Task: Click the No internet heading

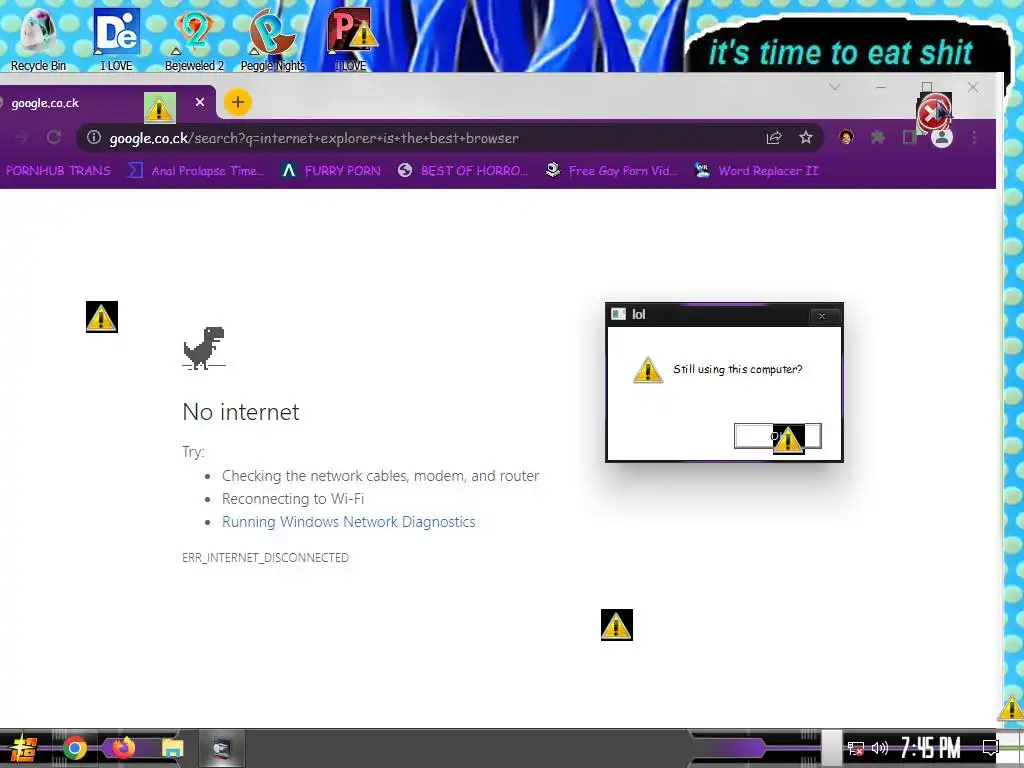Action: pyautogui.click(x=241, y=412)
